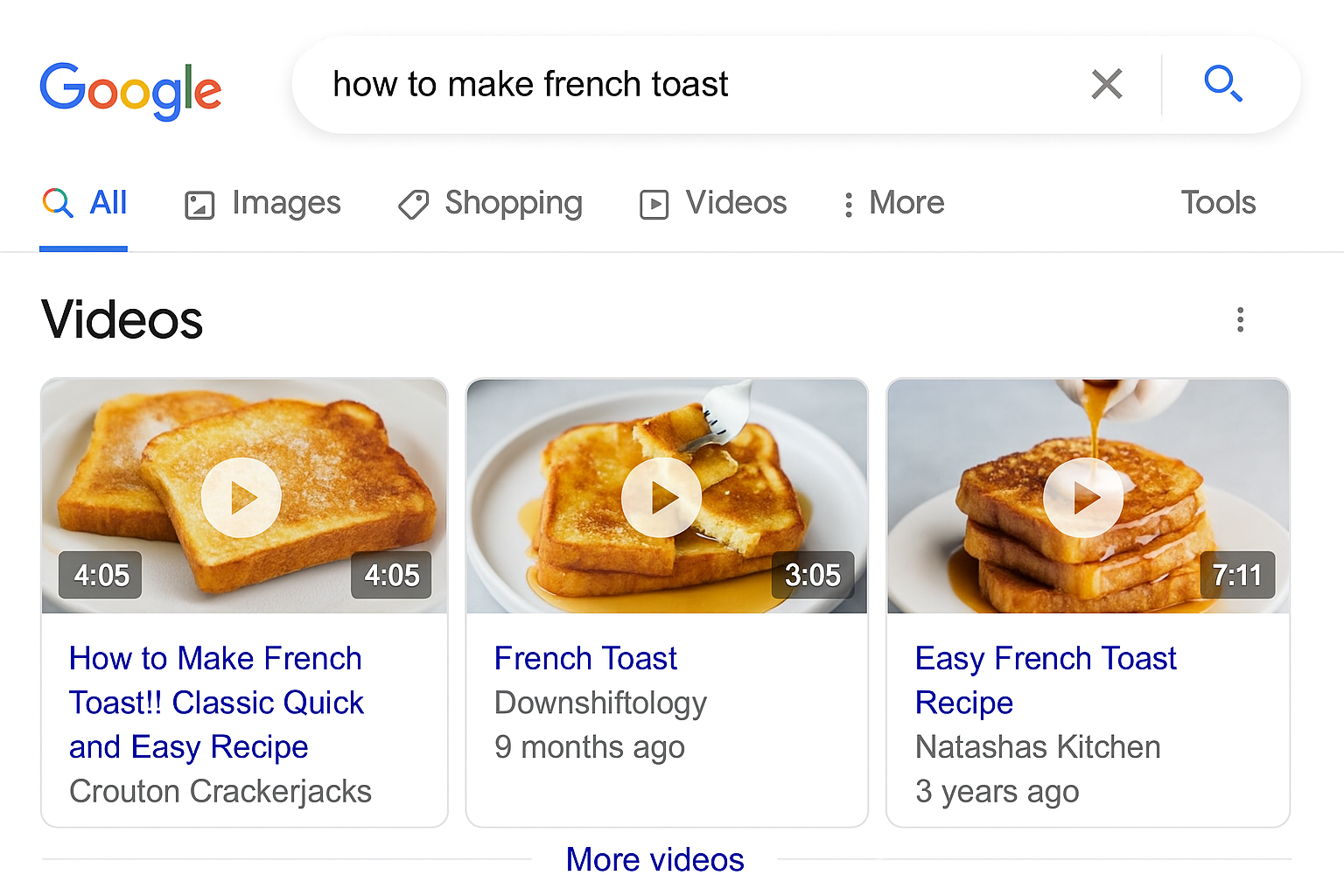
Task: Open the French Toast link by Downshiftology
Action: click(x=585, y=657)
